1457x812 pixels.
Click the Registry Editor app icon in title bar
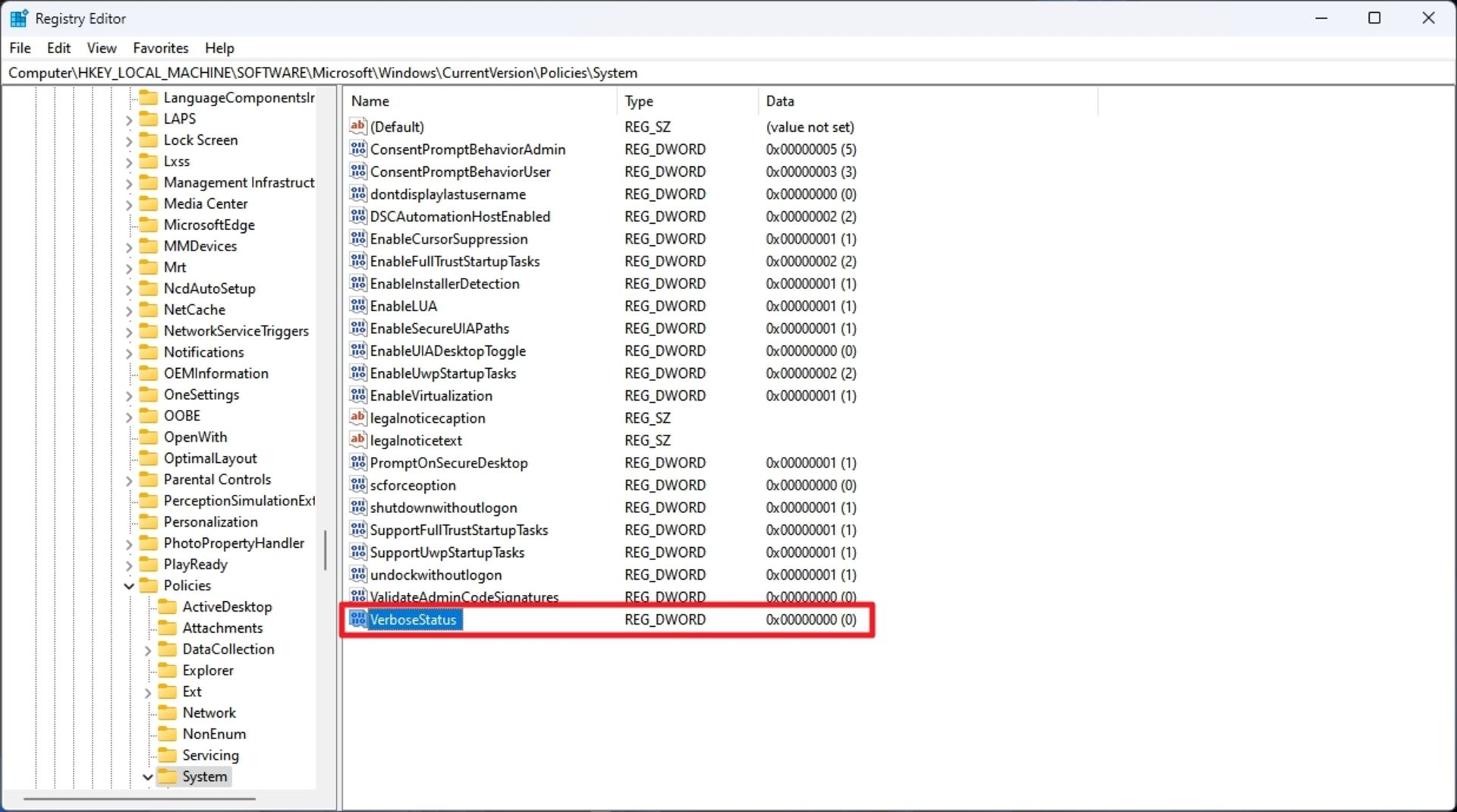tap(18, 18)
